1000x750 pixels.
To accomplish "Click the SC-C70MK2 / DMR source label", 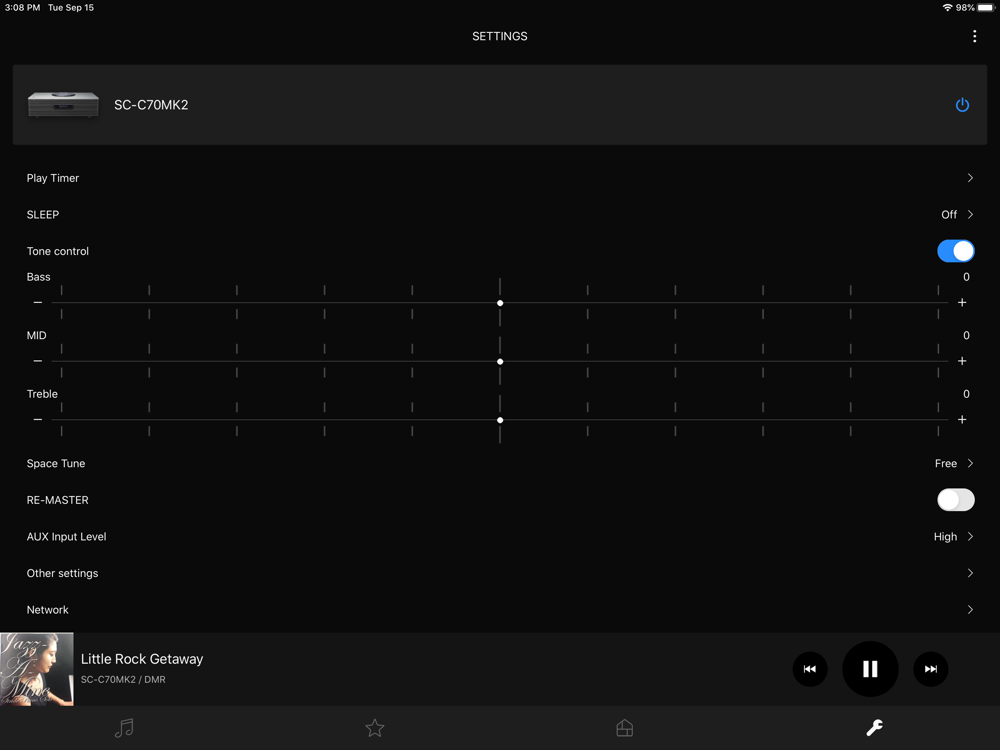I will coord(123,680).
